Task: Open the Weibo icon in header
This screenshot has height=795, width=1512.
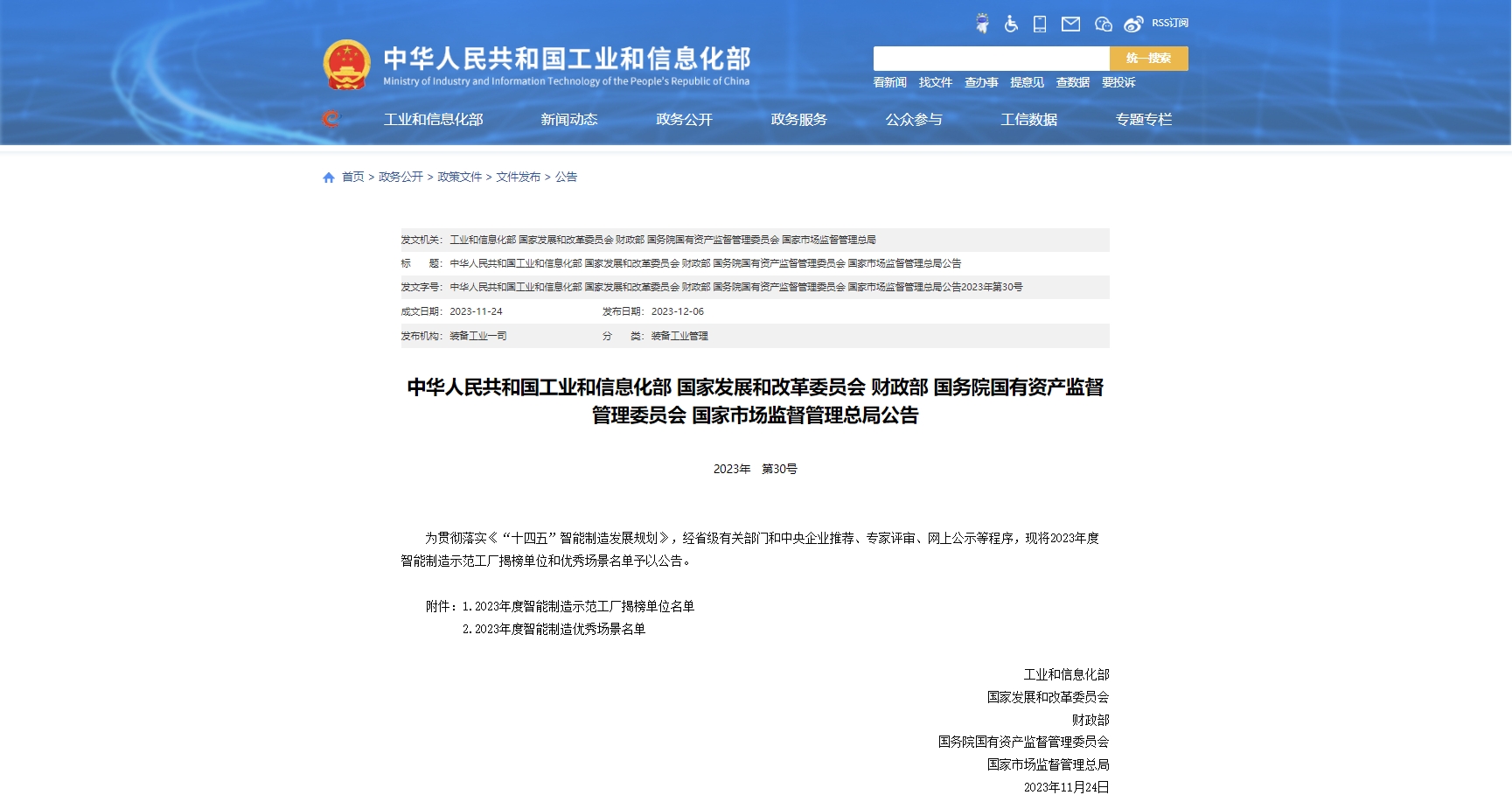Action: point(1133,24)
